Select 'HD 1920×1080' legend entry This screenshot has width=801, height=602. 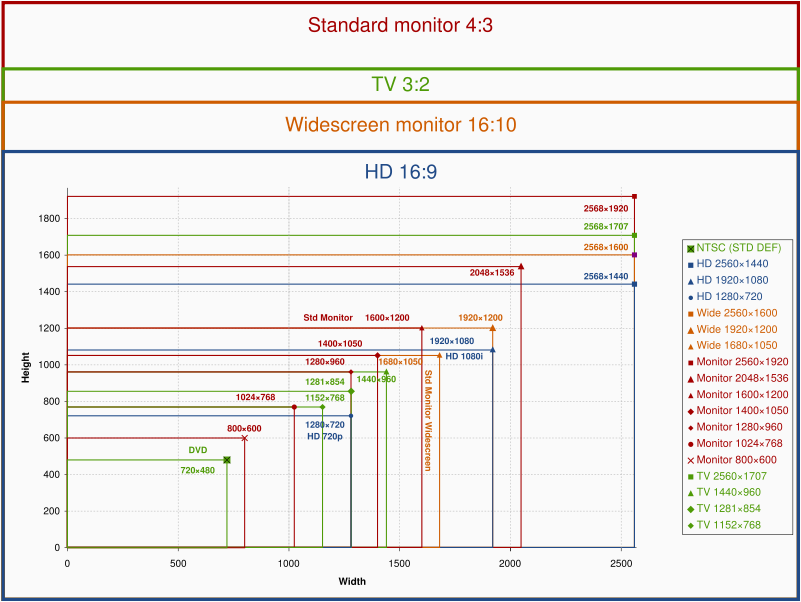727,280
